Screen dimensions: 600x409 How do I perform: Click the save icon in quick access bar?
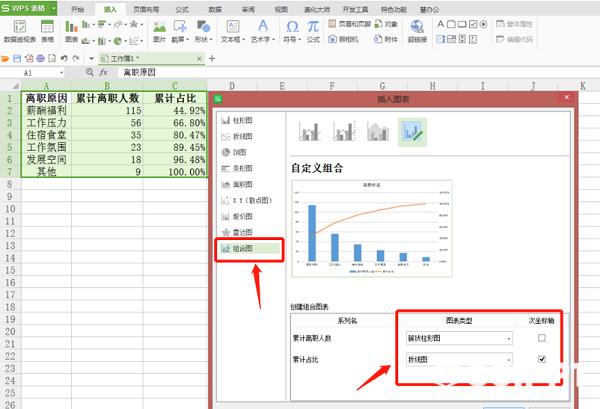[17, 59]
